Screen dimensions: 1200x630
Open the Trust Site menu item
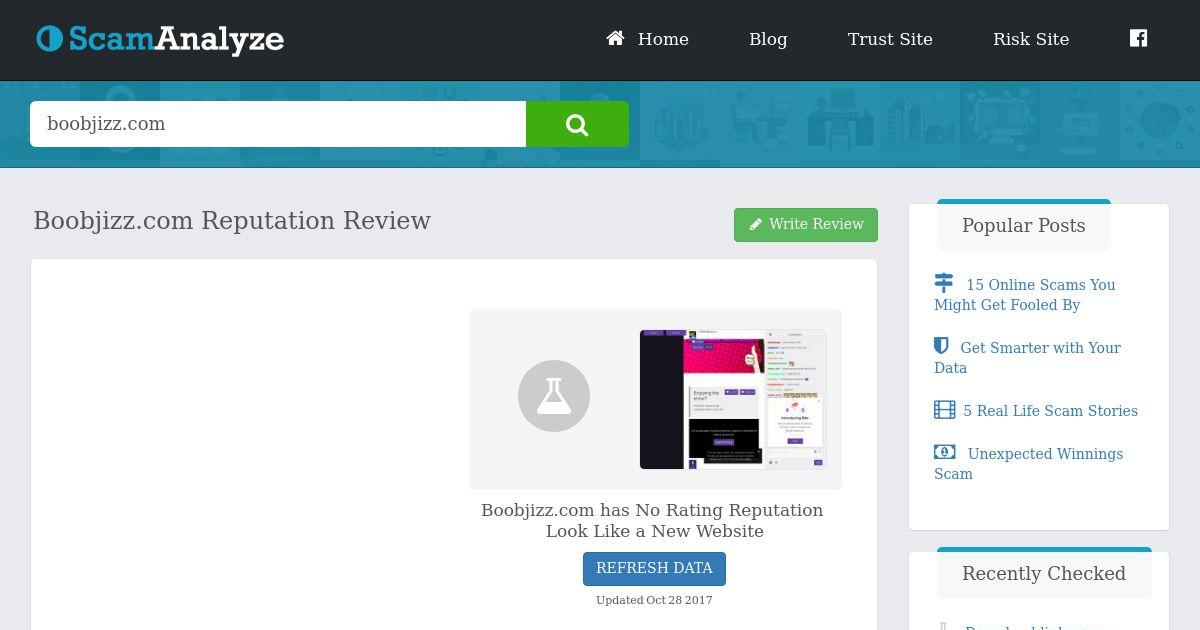890,39
